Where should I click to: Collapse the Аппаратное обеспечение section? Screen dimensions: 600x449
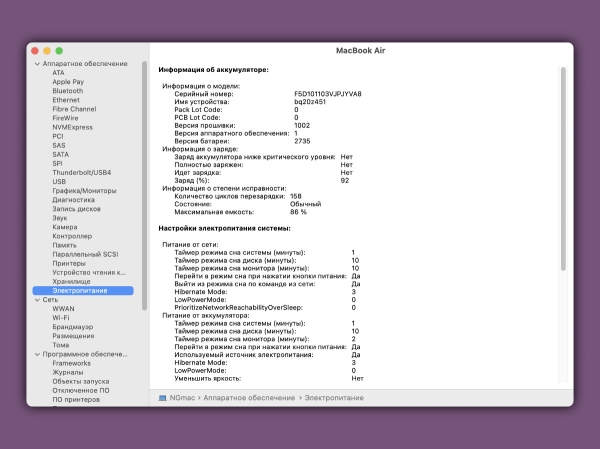[x=37, y=64]
